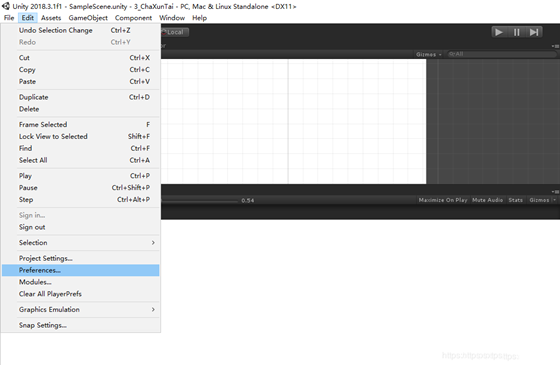Close the Edit menu via its title

coord(28,18)
